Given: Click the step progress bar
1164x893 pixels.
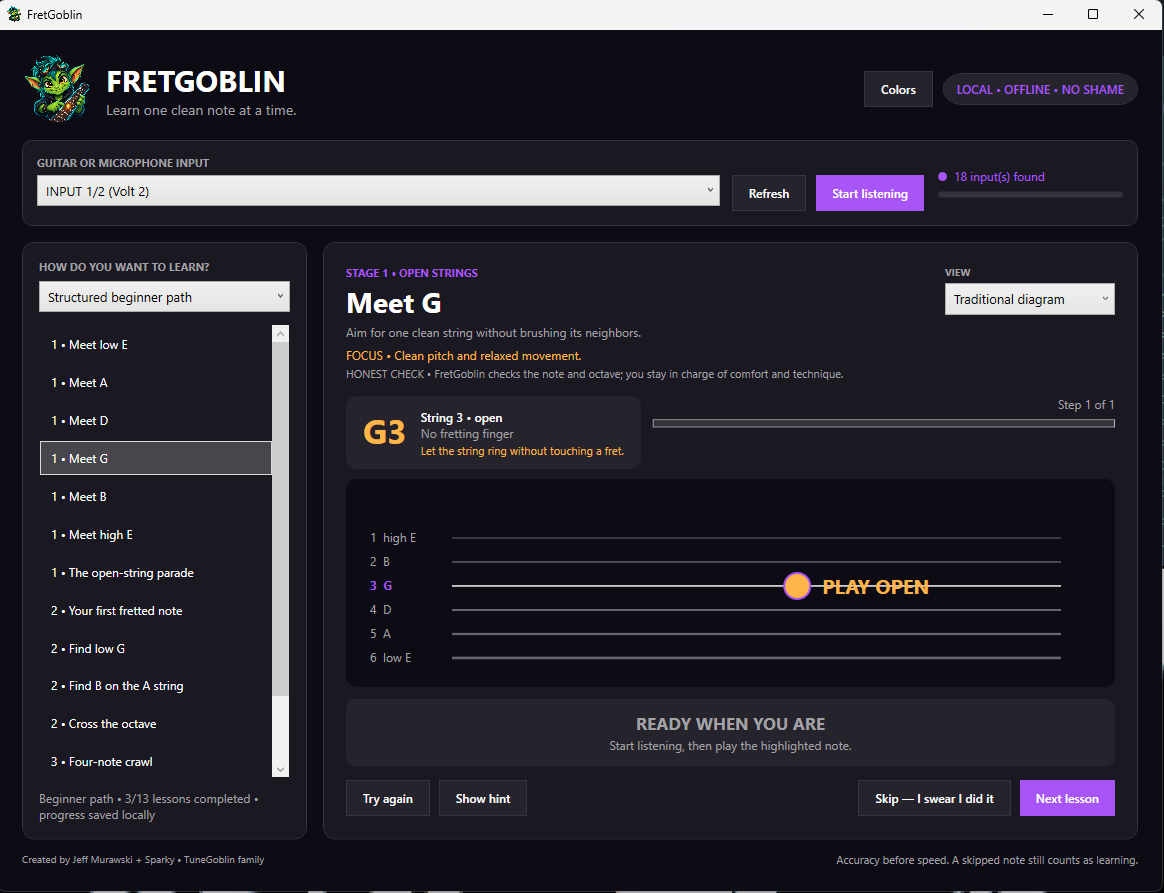Looking at the screenshot, I should click(x=883, y=423).
